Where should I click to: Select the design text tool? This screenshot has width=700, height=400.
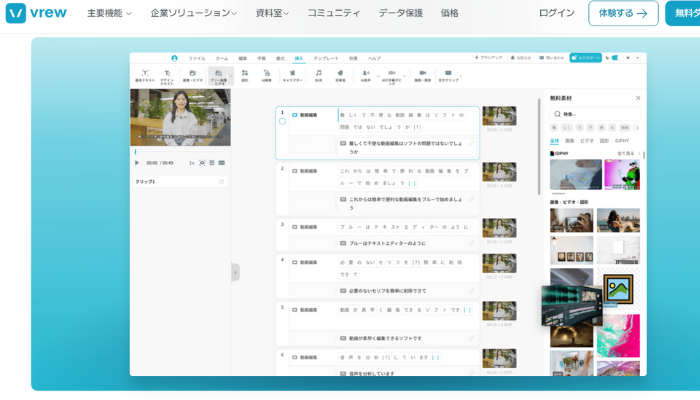click(x=167, y=76)
